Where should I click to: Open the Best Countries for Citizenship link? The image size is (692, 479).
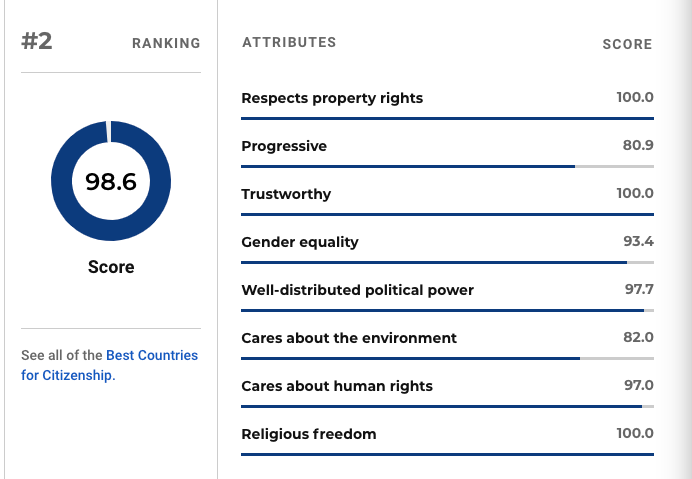(x=109, y=365)
